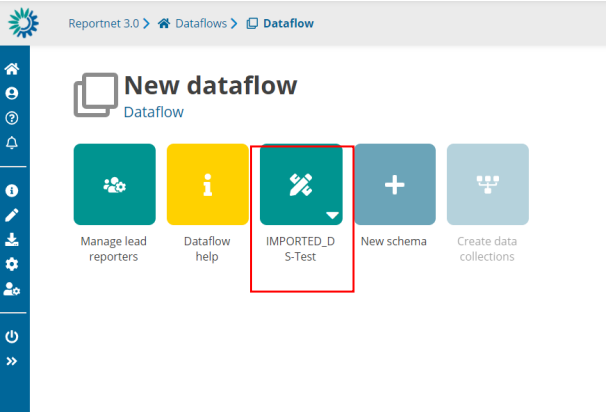Open the IMPORTED_DS-Test design dataset tile
This screenshot has width=608, height=412.
tap(300, 184)
